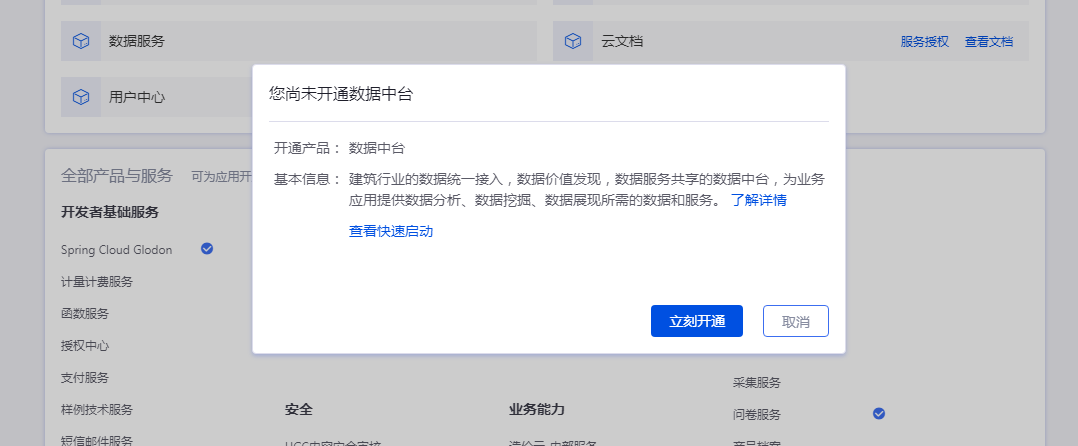Dismiss the dialog with 取消

click(x=795, y=321)
